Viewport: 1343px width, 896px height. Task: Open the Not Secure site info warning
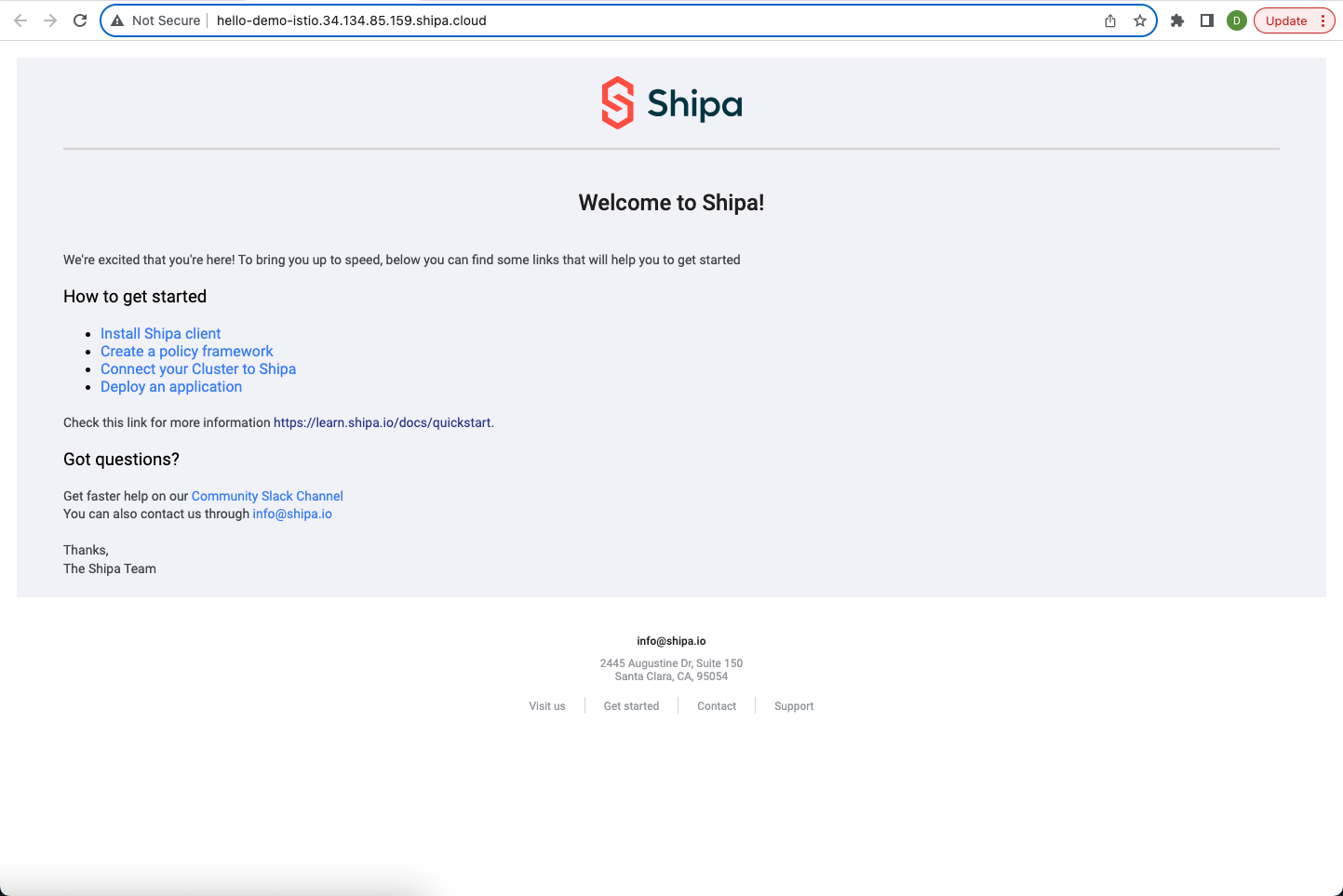[x=155, y=20]
